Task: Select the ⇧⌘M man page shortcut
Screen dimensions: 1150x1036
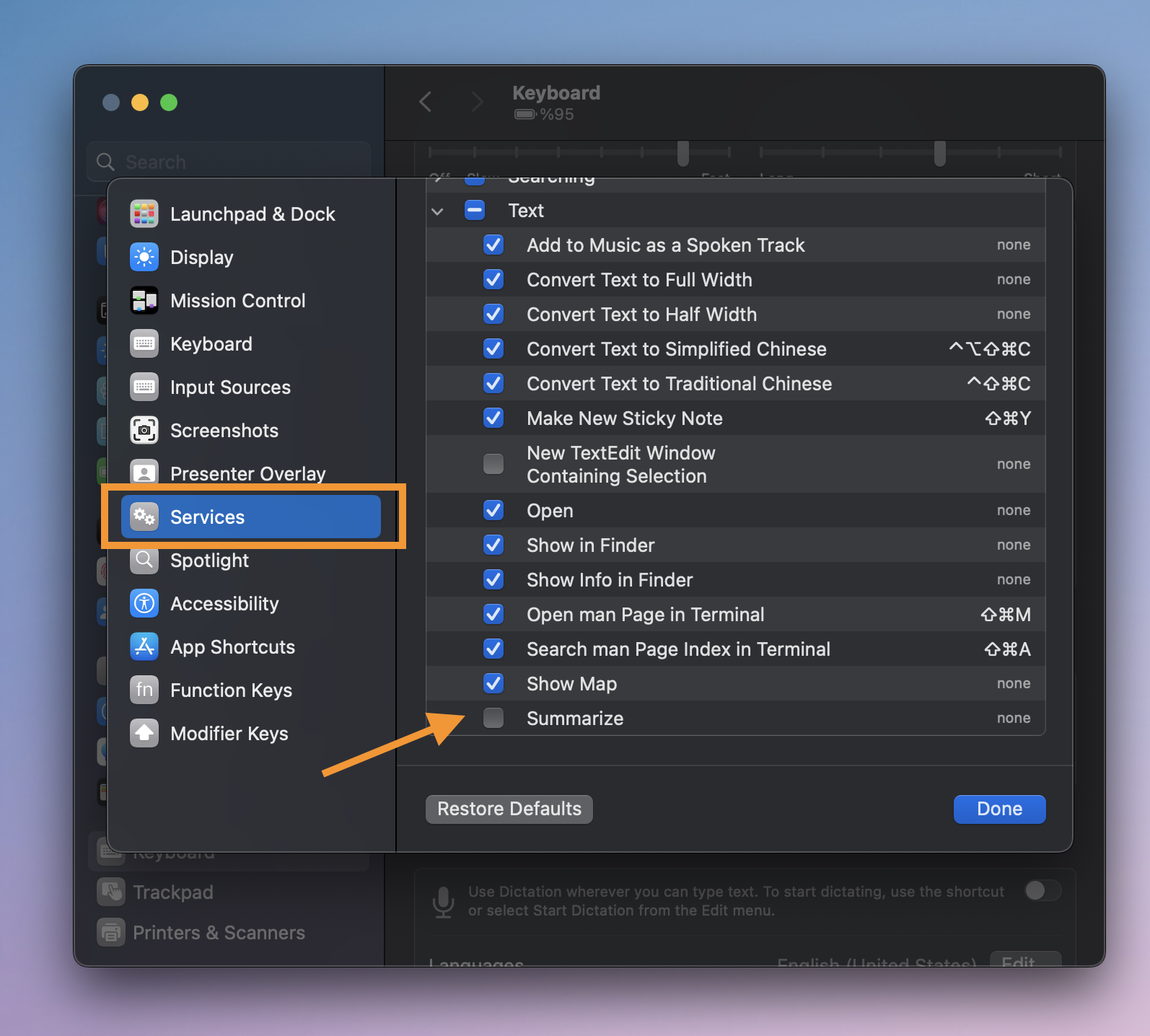Action: point(1006,615)
